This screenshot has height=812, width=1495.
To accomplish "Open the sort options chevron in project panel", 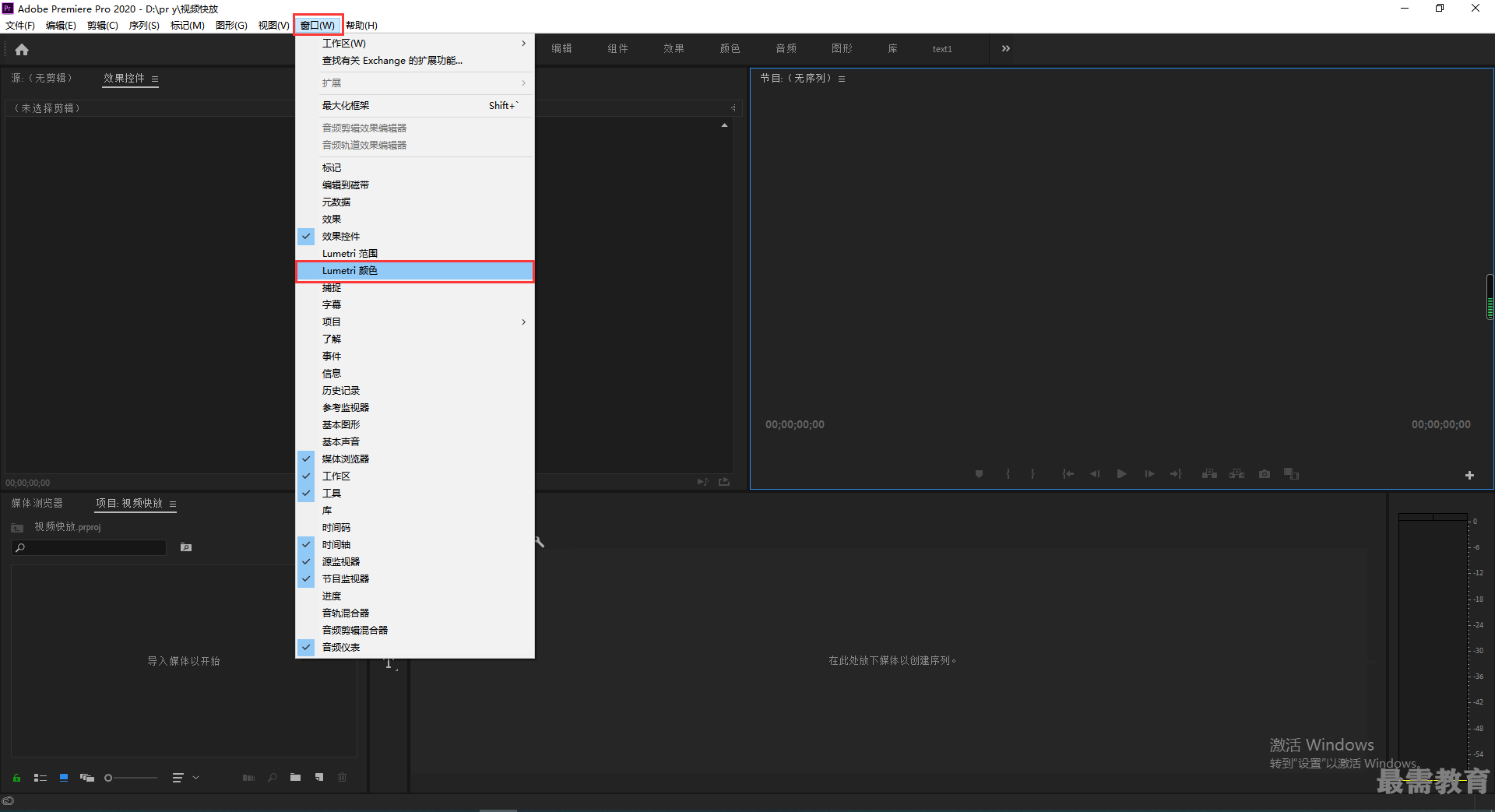I will click(x=196, y=777).
